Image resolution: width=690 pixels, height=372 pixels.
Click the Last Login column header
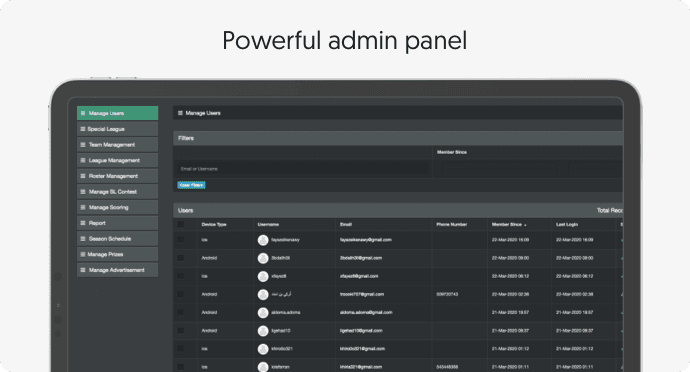tap(567, 225)
